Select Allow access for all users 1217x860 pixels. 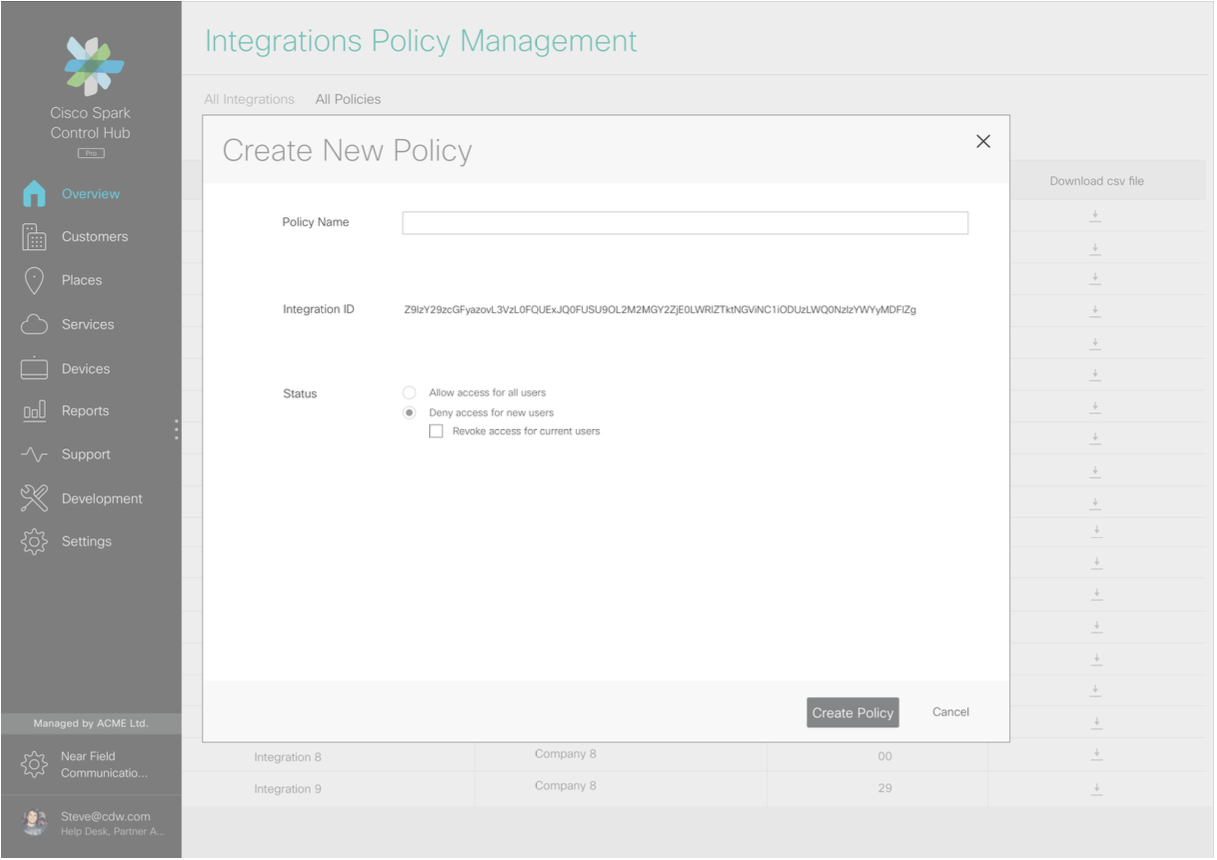click(x=409, y=393)
